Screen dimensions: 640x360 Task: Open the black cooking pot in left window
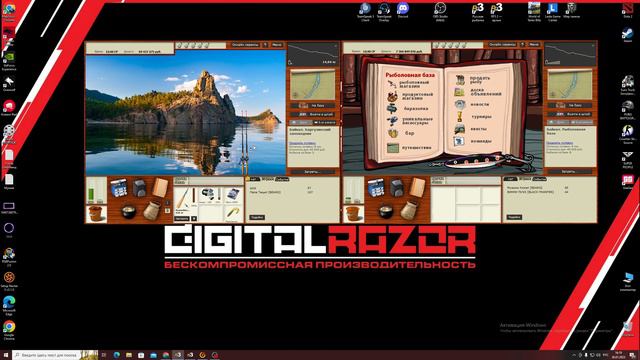[129, 211]
